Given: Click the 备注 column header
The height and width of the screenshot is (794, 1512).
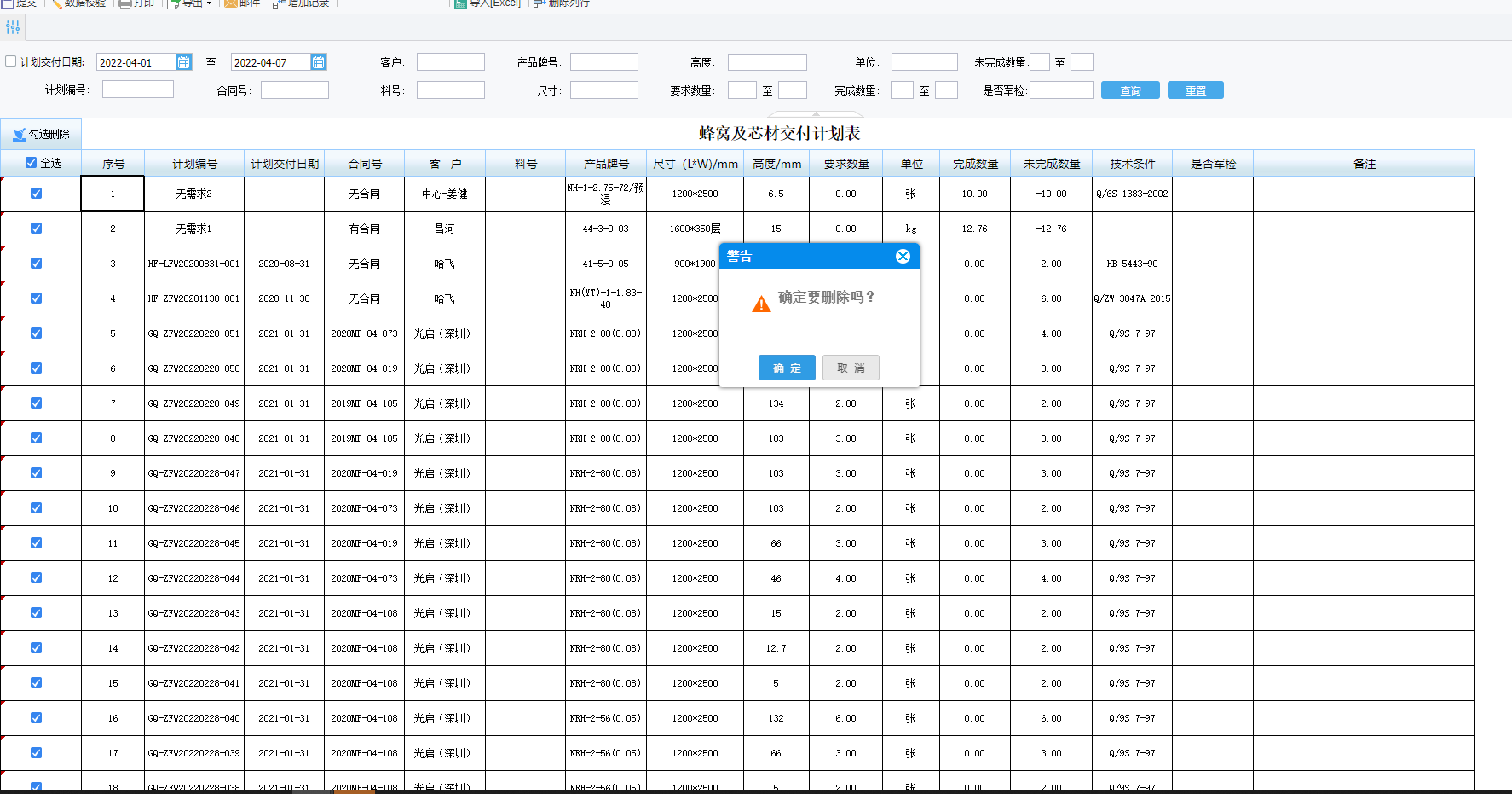Looking at the screenshot, I should tap(1365, 164).
